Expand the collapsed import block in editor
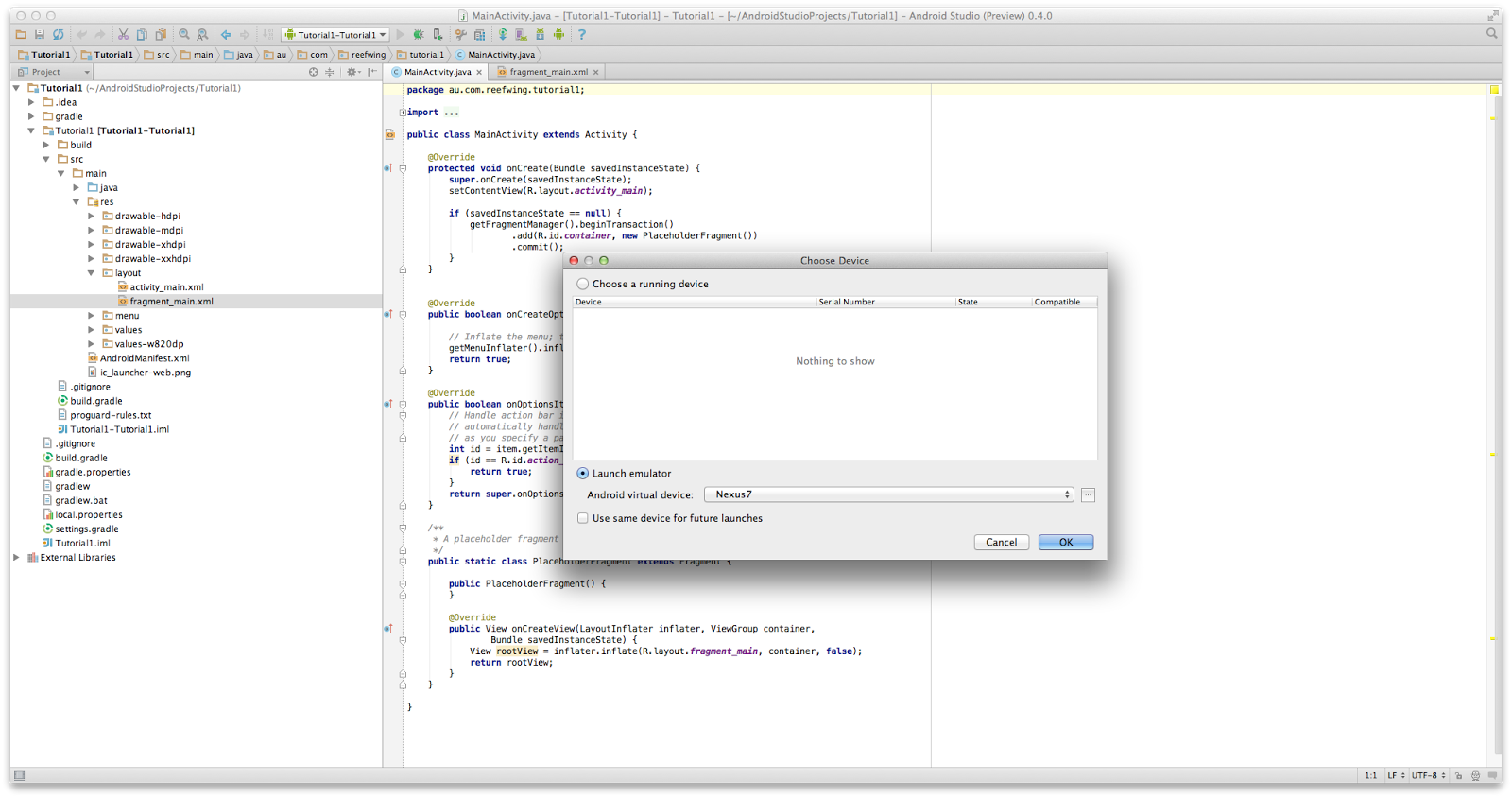The width and height of the screenshot is (1512, 798). (x=403, y=113)
